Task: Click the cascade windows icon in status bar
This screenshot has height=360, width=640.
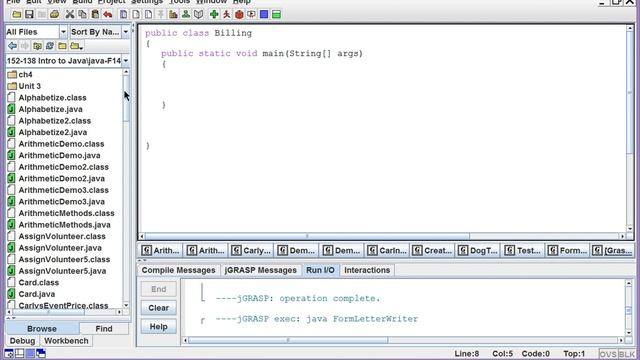Action: coord(41,353)
